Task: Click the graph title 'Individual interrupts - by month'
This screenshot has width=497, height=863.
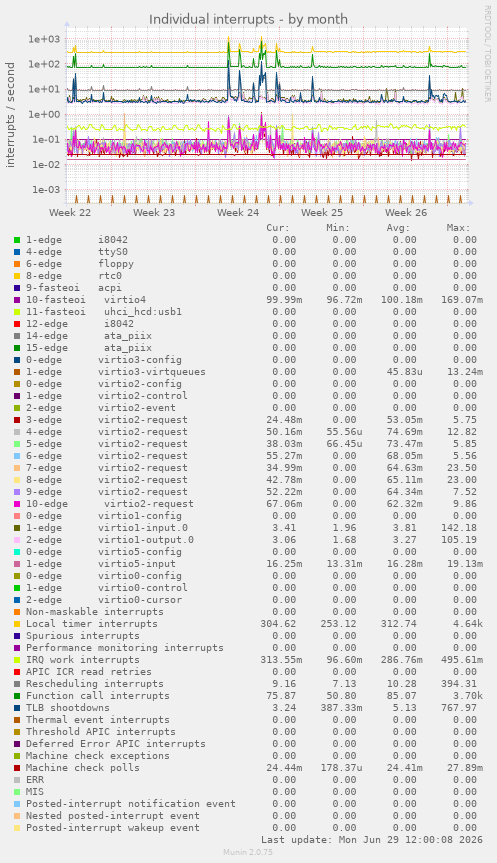Action: [248, 19]
